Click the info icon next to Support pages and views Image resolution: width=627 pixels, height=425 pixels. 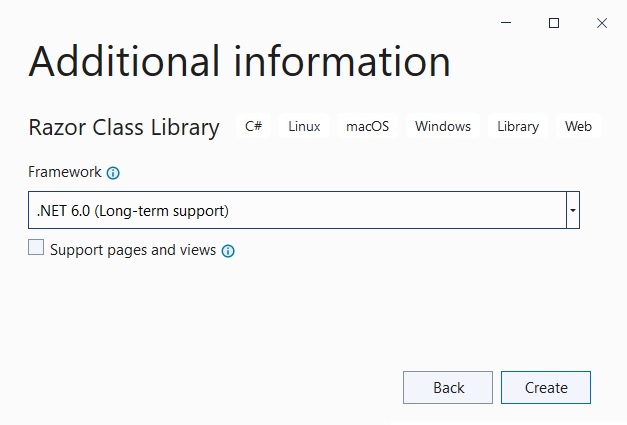coord(228,251)
